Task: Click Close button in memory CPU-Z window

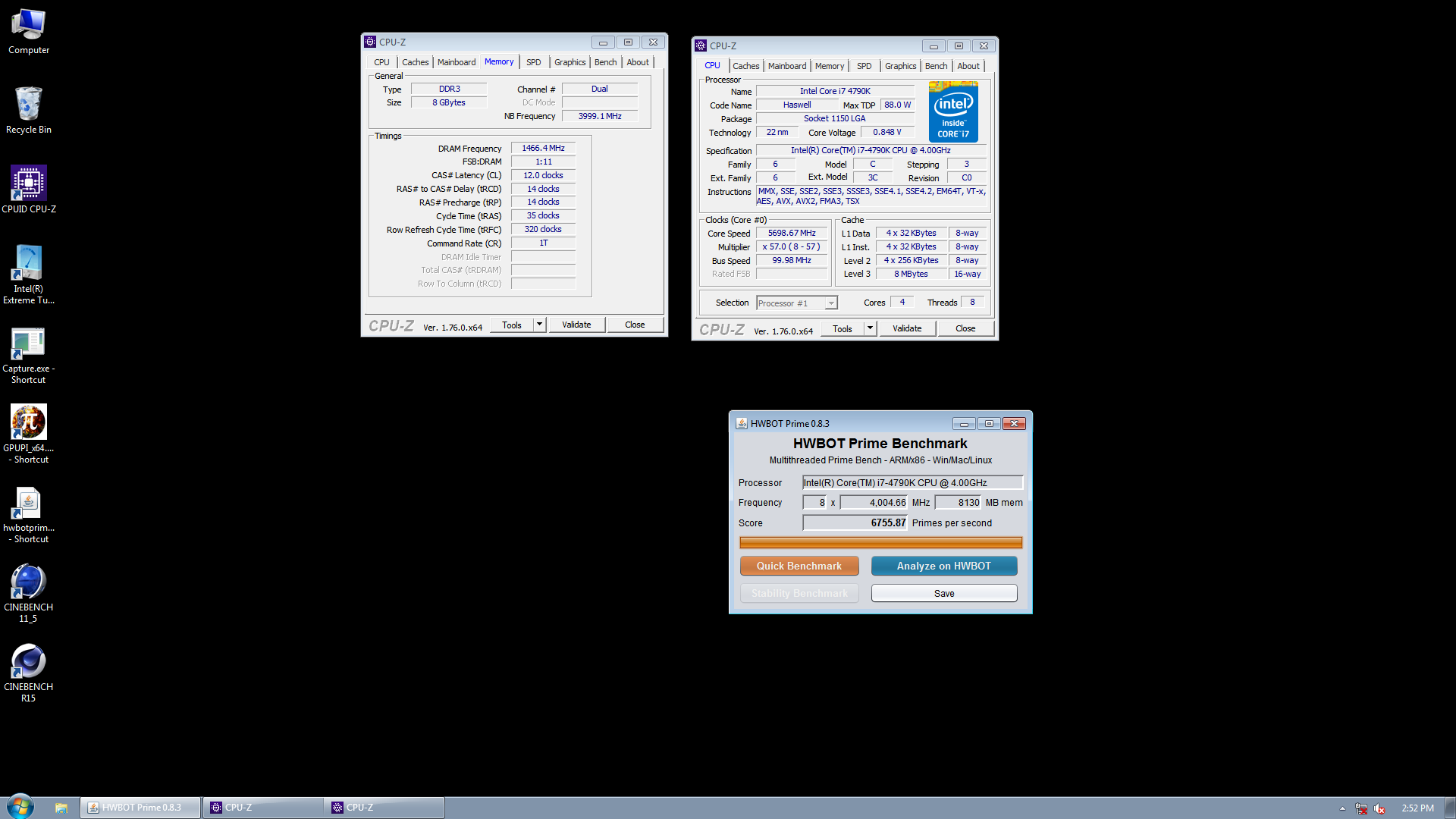Action: click(x=635, y=325)
